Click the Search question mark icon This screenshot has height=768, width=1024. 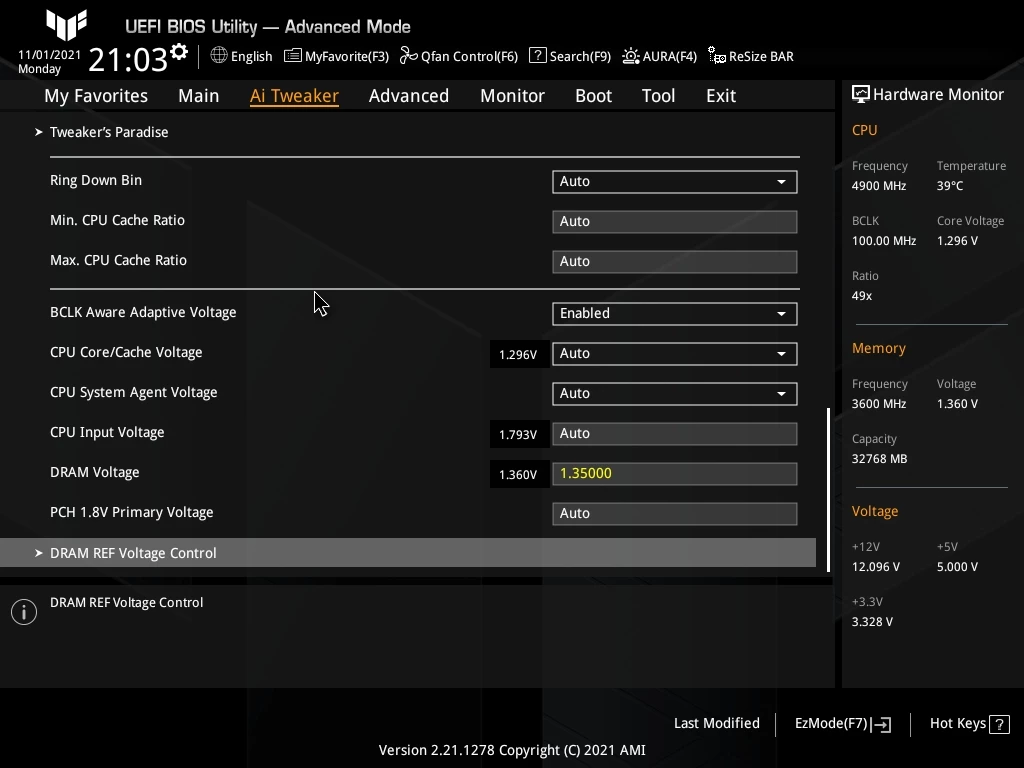coord(537,56)
